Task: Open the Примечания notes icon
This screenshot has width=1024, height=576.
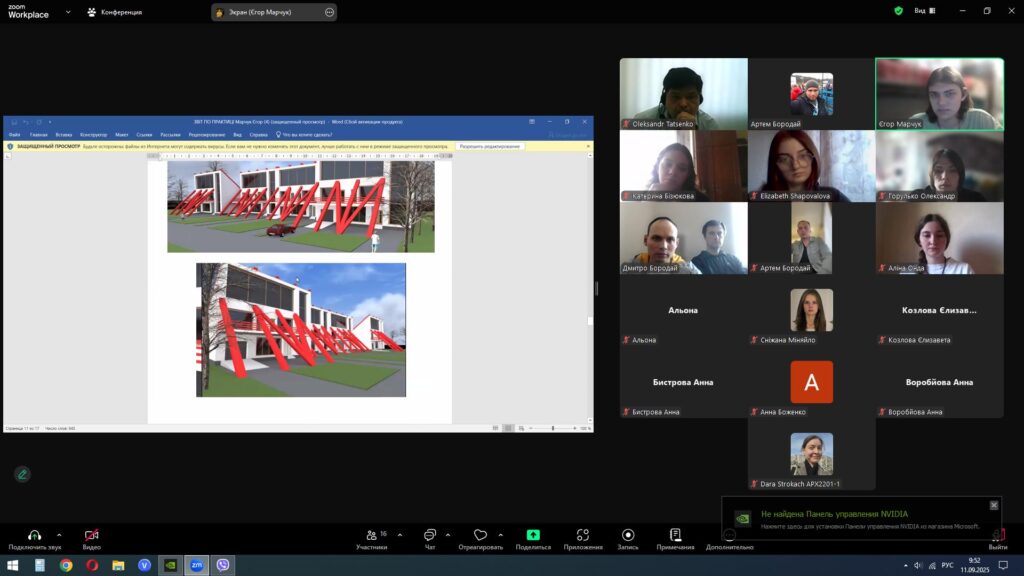Action: click(675, 535)
